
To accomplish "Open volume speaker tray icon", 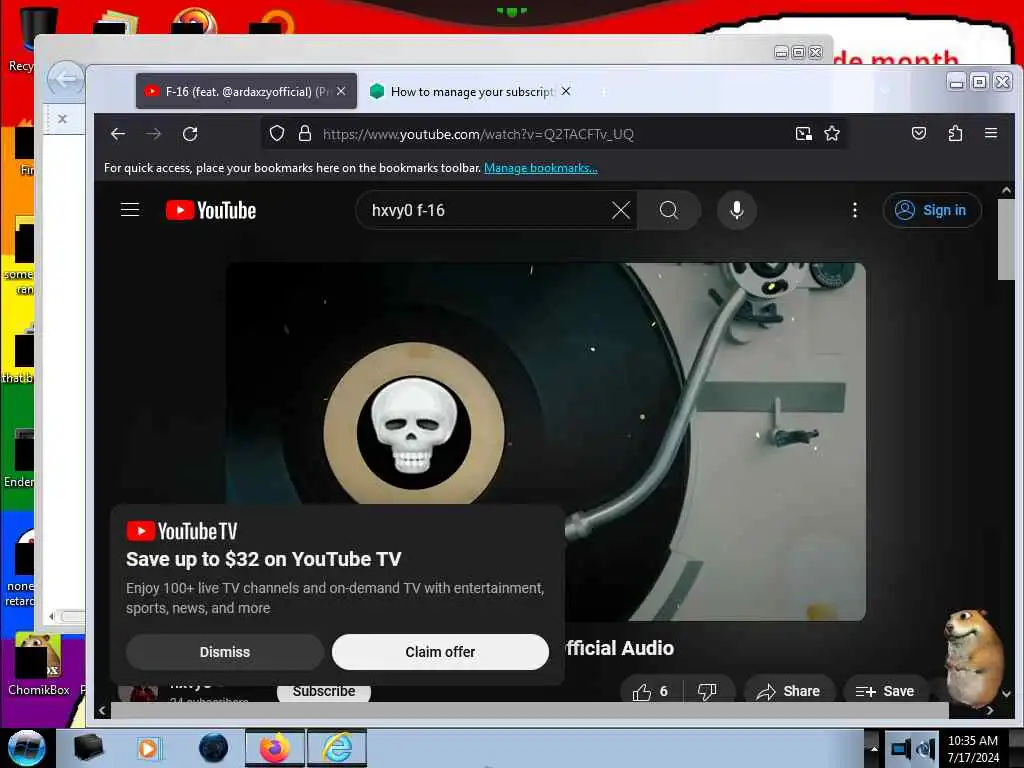I will [926, 749].
